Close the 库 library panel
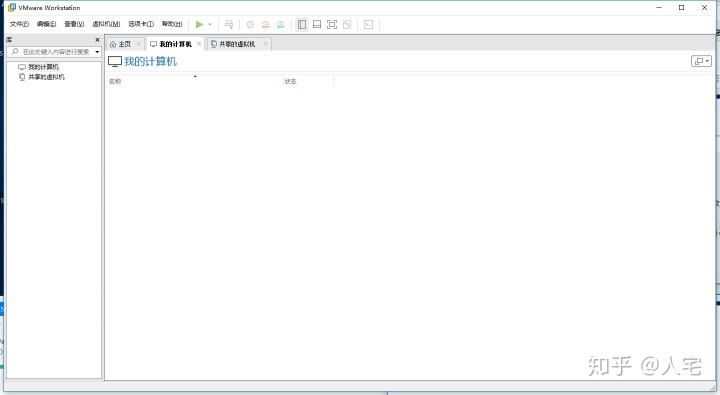Viewport: 720px width, 395px height. coord(97,40)
